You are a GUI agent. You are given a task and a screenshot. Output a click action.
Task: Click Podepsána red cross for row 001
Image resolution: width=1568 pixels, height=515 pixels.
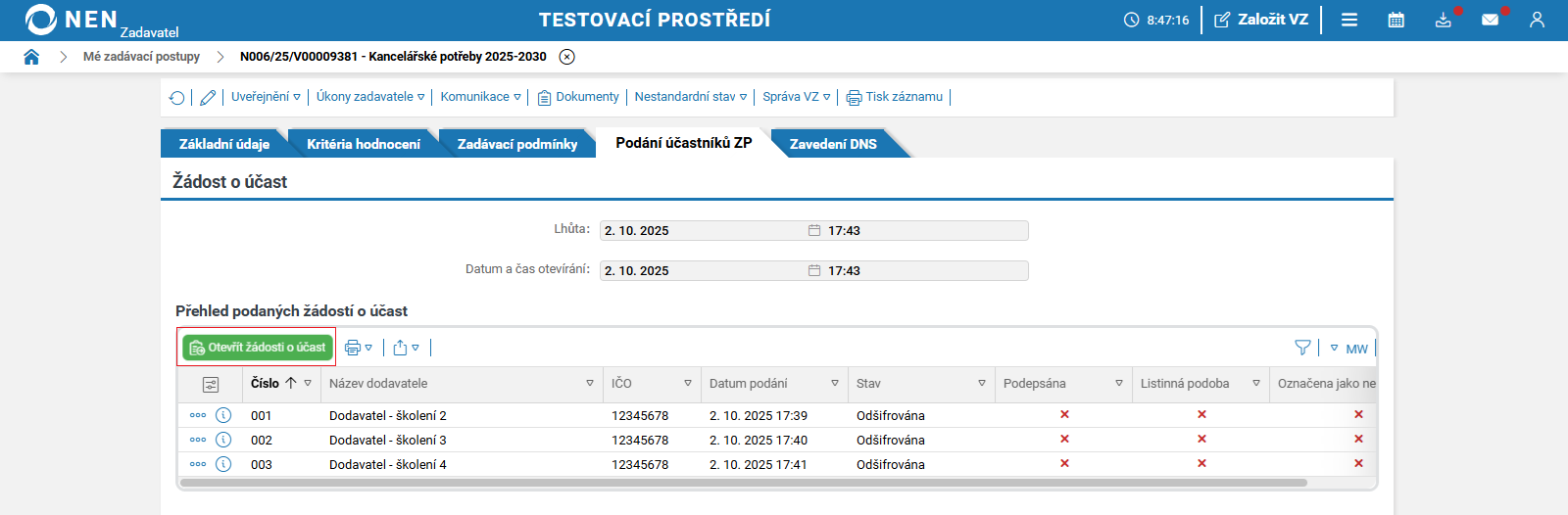(x=1064, y=414)
